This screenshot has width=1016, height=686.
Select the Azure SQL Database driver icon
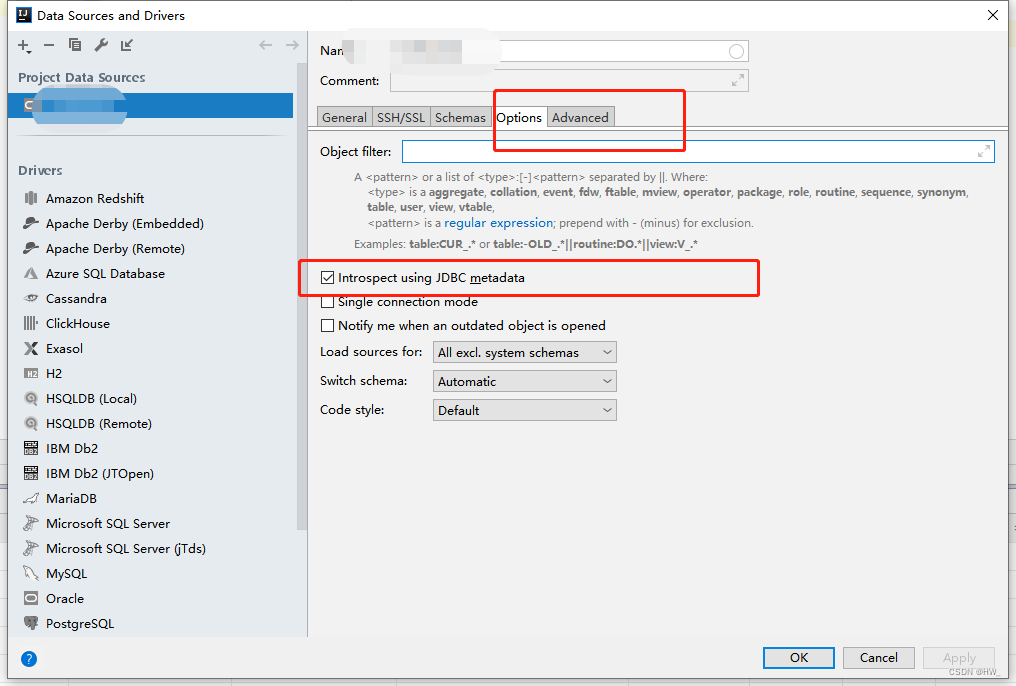pyautogui.click(x=30, y=273)
